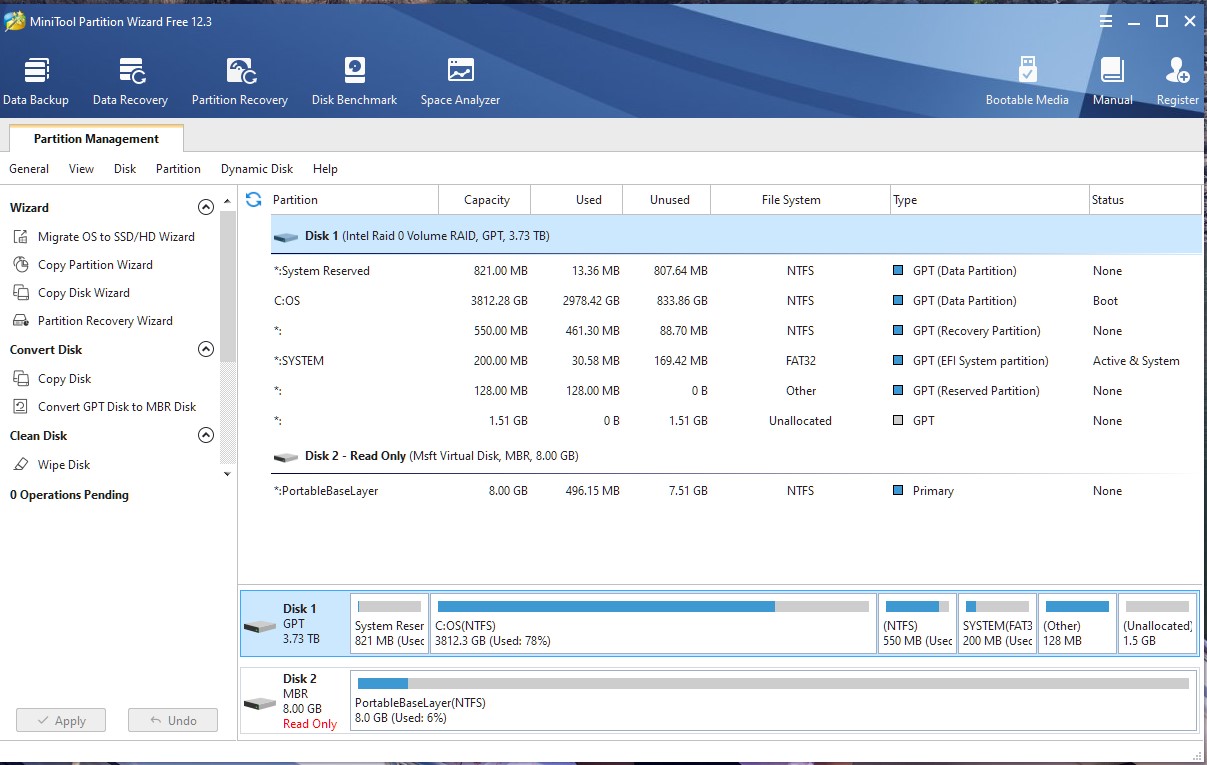The image size is (1207, 765).
Task: Click the C:OS(NTFS) block in disk map
Action: point(653,624)
